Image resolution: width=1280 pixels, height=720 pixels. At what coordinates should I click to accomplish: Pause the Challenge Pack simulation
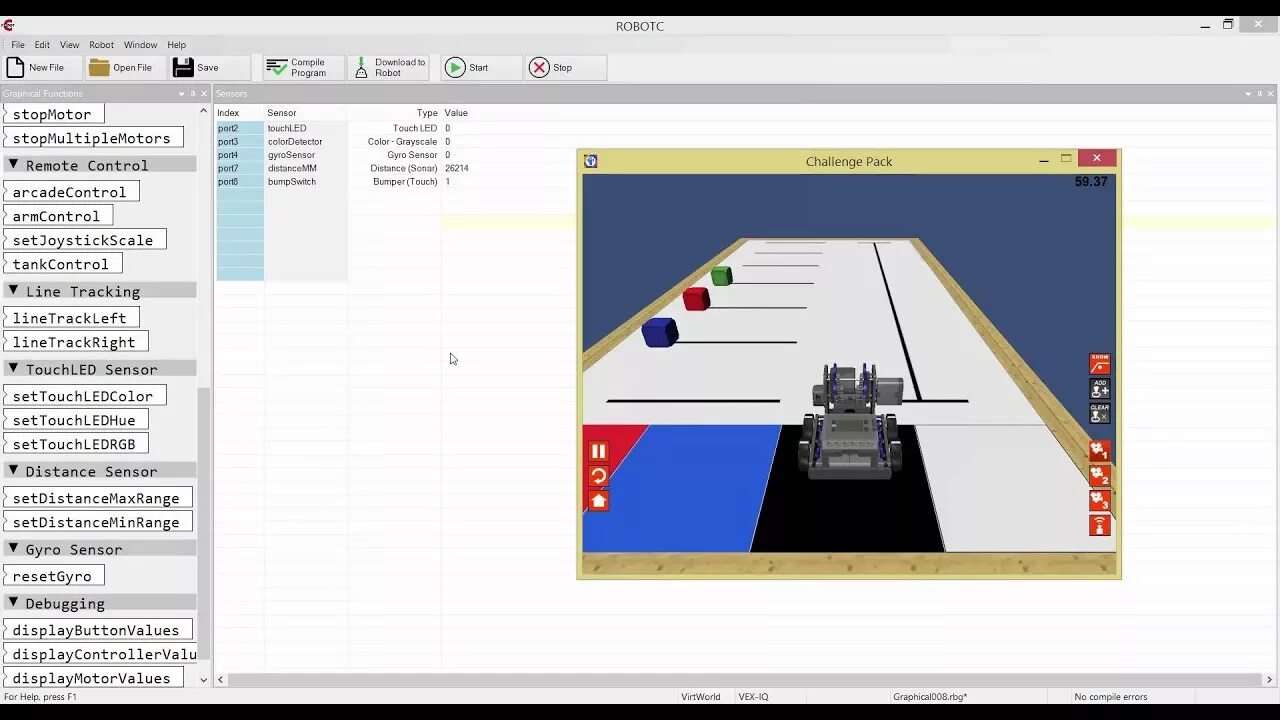pyautogui.click(x=598, y=452)
